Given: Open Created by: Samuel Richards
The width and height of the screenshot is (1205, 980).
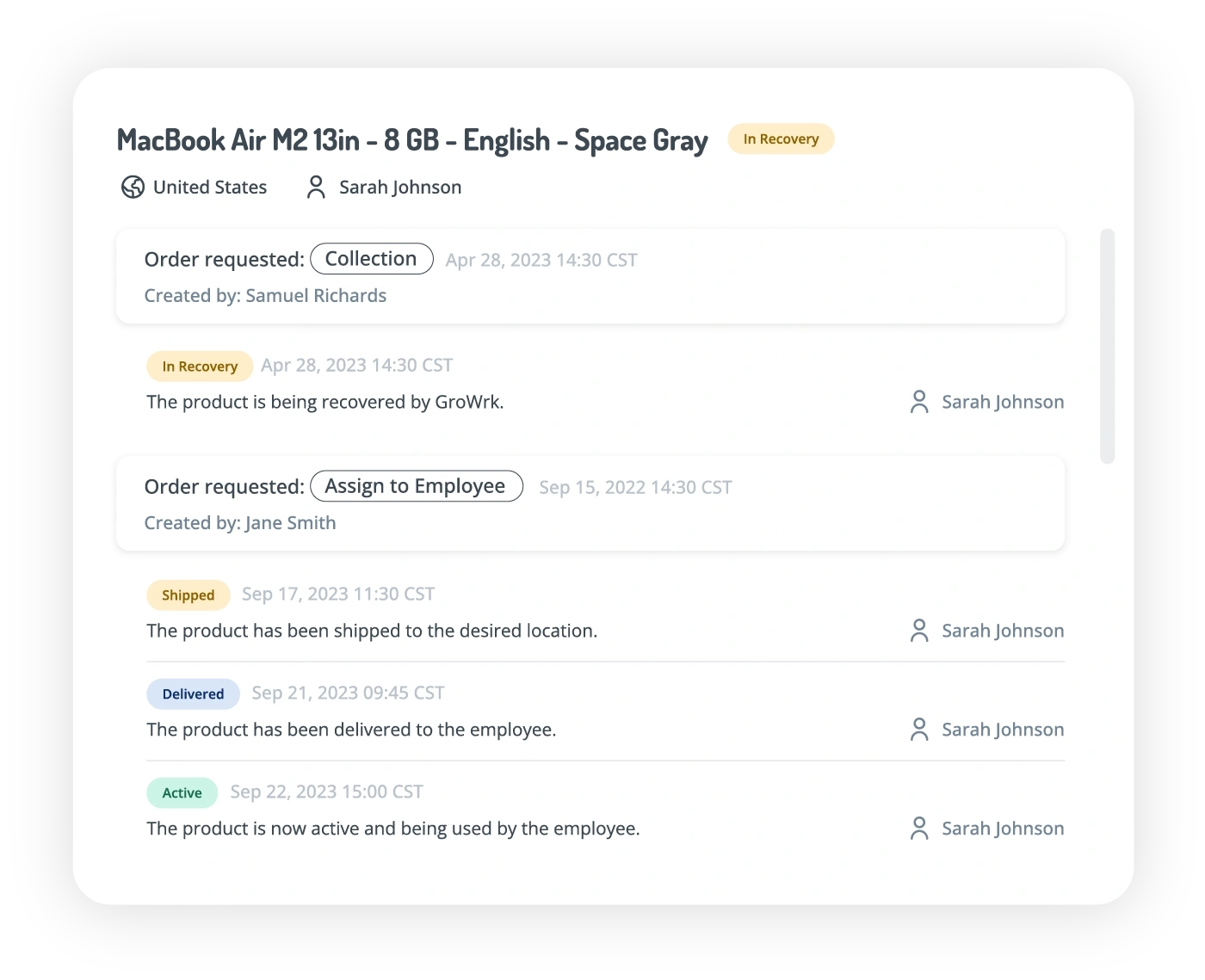Looking at the screenshot, I should tap(265, 296).
